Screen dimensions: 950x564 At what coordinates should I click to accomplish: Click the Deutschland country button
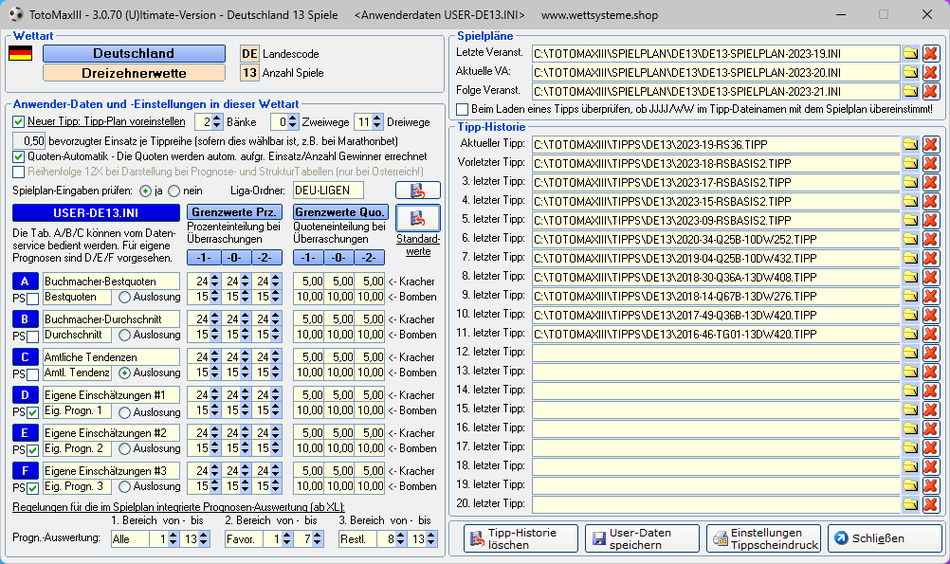pos(134,53)
